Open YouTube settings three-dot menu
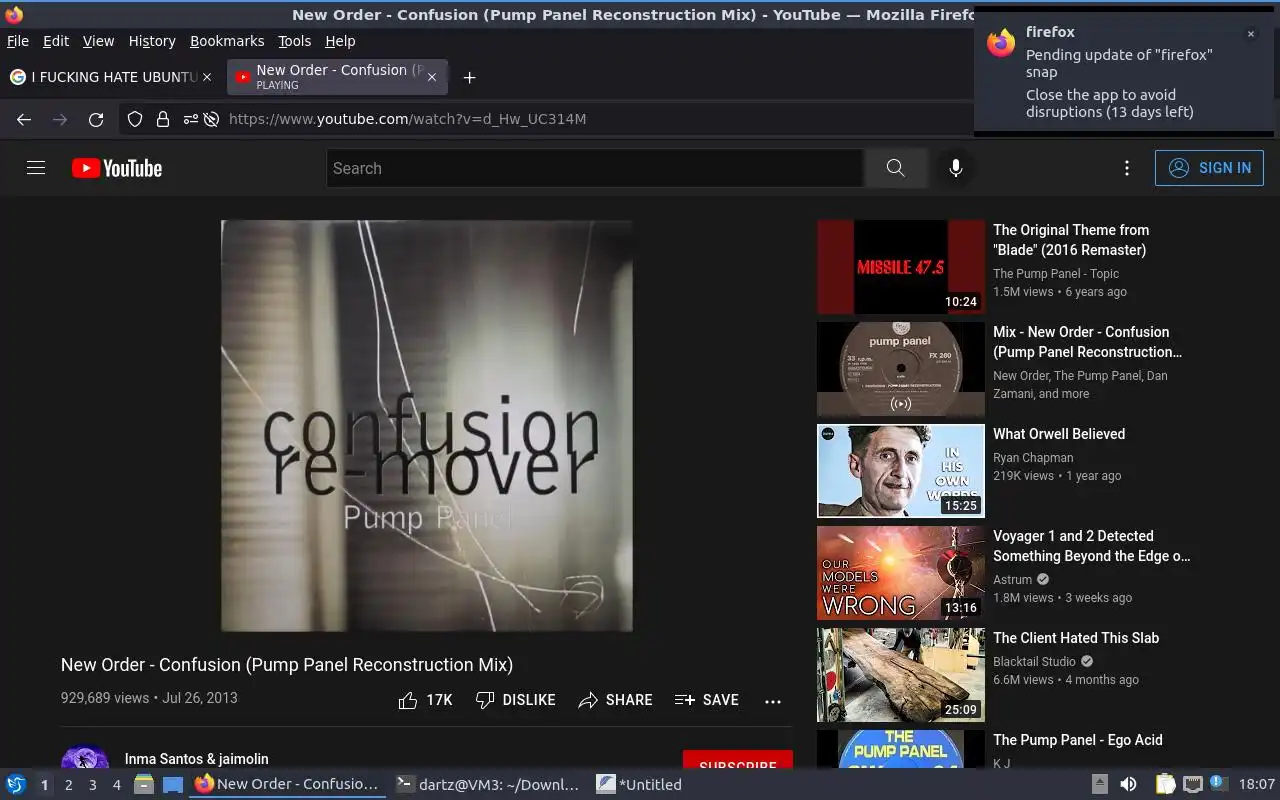 pyautogui.click(x=1127, y=168)
